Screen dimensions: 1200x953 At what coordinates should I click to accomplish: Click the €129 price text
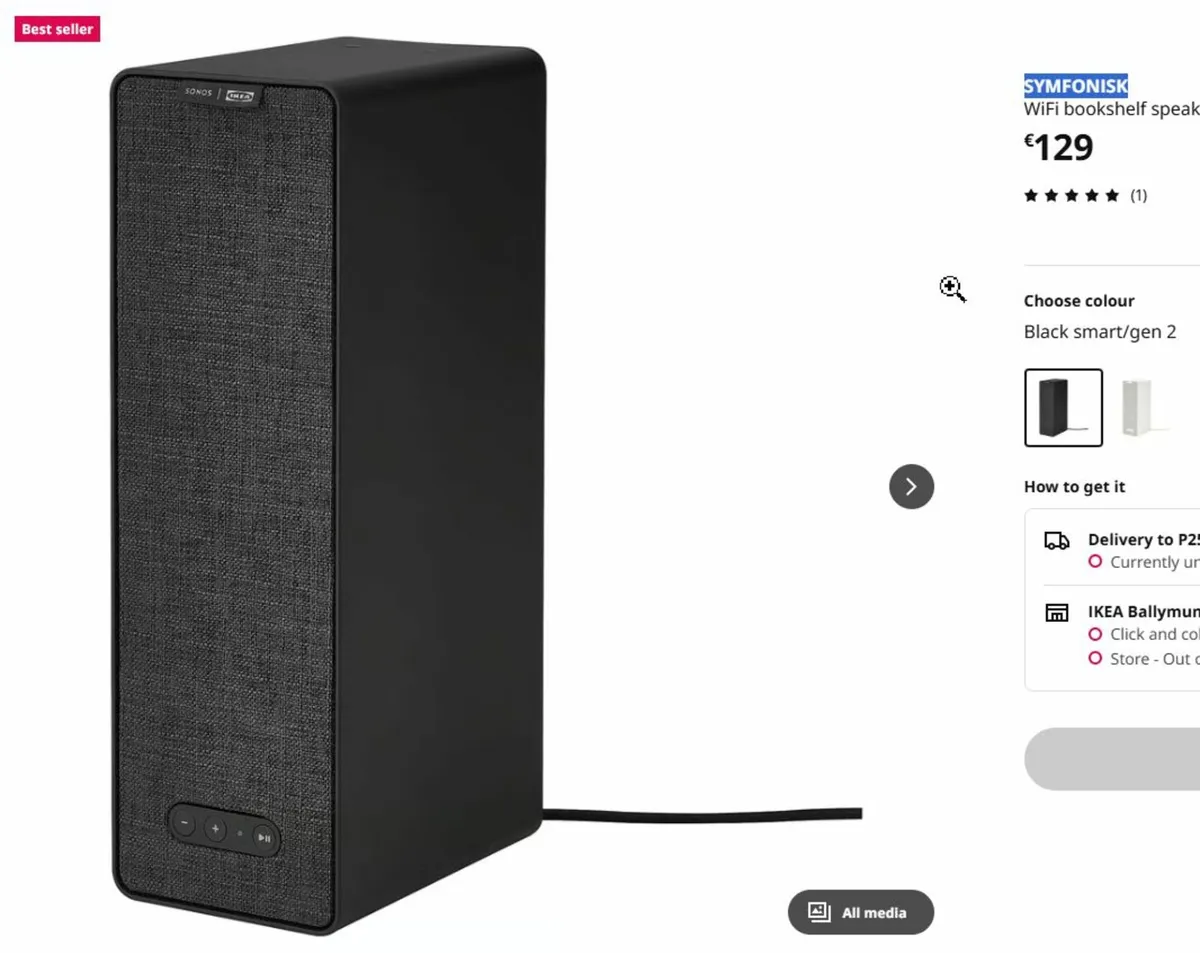point(1058,148)
